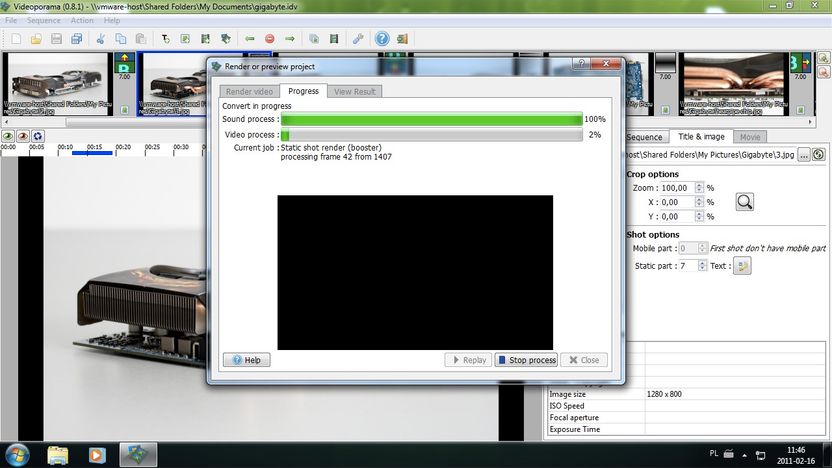
Task: Click the exit application toolbar icon
Action: (x=402, y=39)
